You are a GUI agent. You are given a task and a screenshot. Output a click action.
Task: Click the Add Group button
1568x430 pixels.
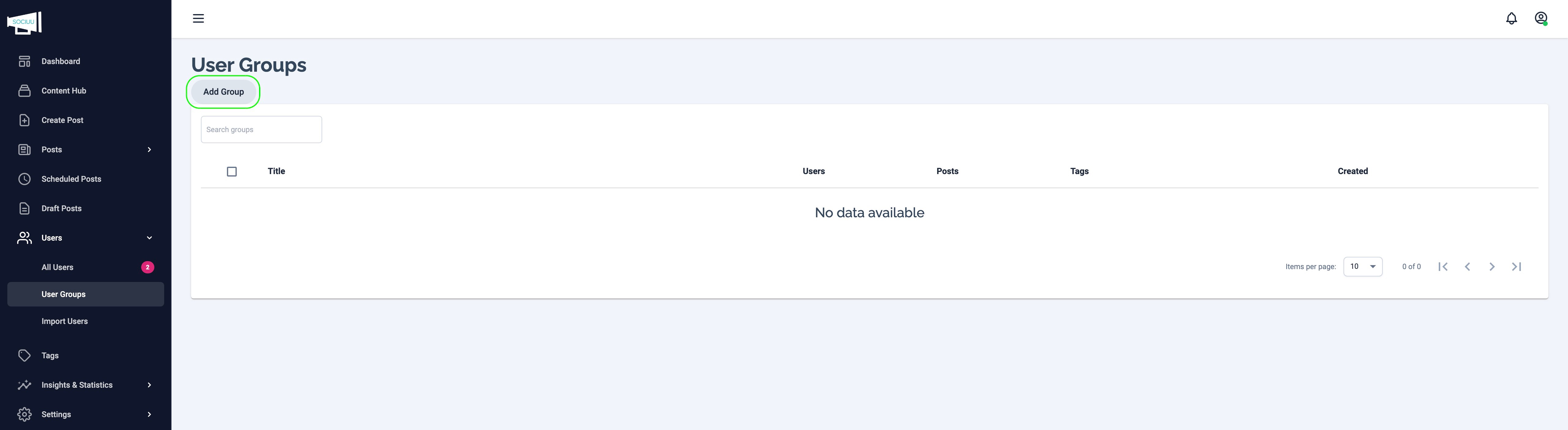[x=223, y=92]
